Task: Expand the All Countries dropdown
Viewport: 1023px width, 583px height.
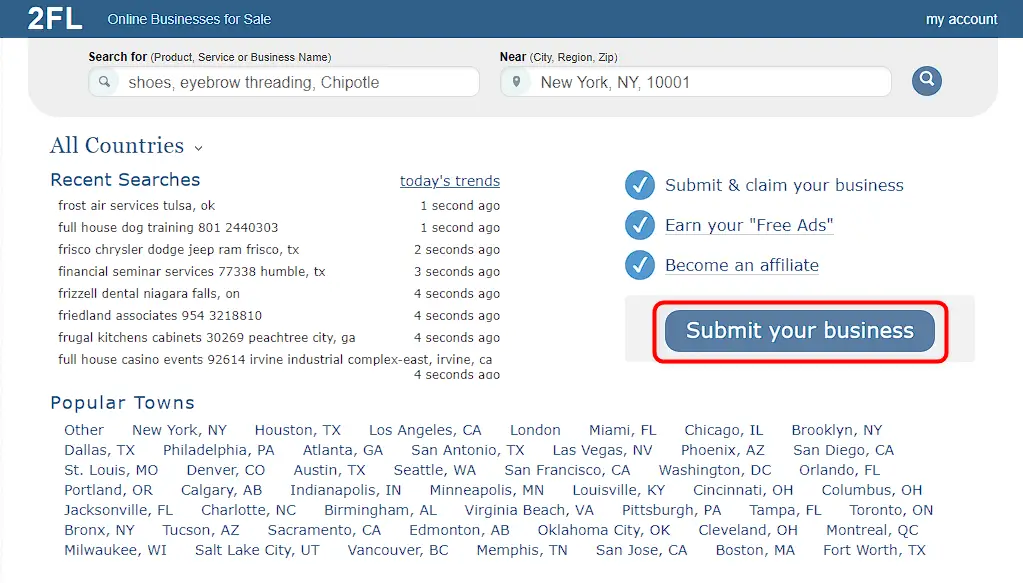Action: coord(127,145)
